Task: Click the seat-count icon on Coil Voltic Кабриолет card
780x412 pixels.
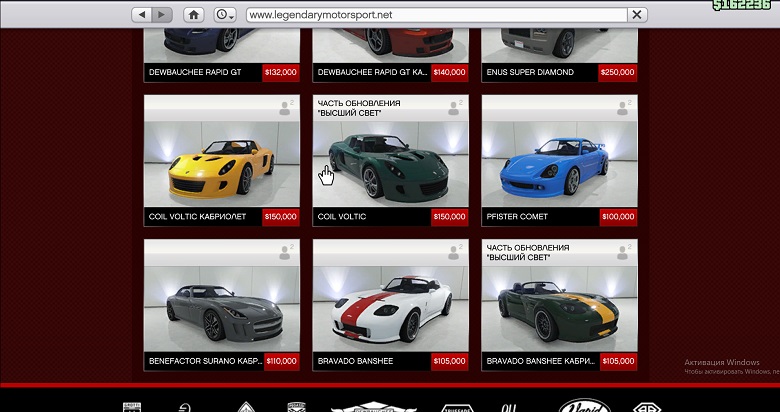Action: pos(286,105)
